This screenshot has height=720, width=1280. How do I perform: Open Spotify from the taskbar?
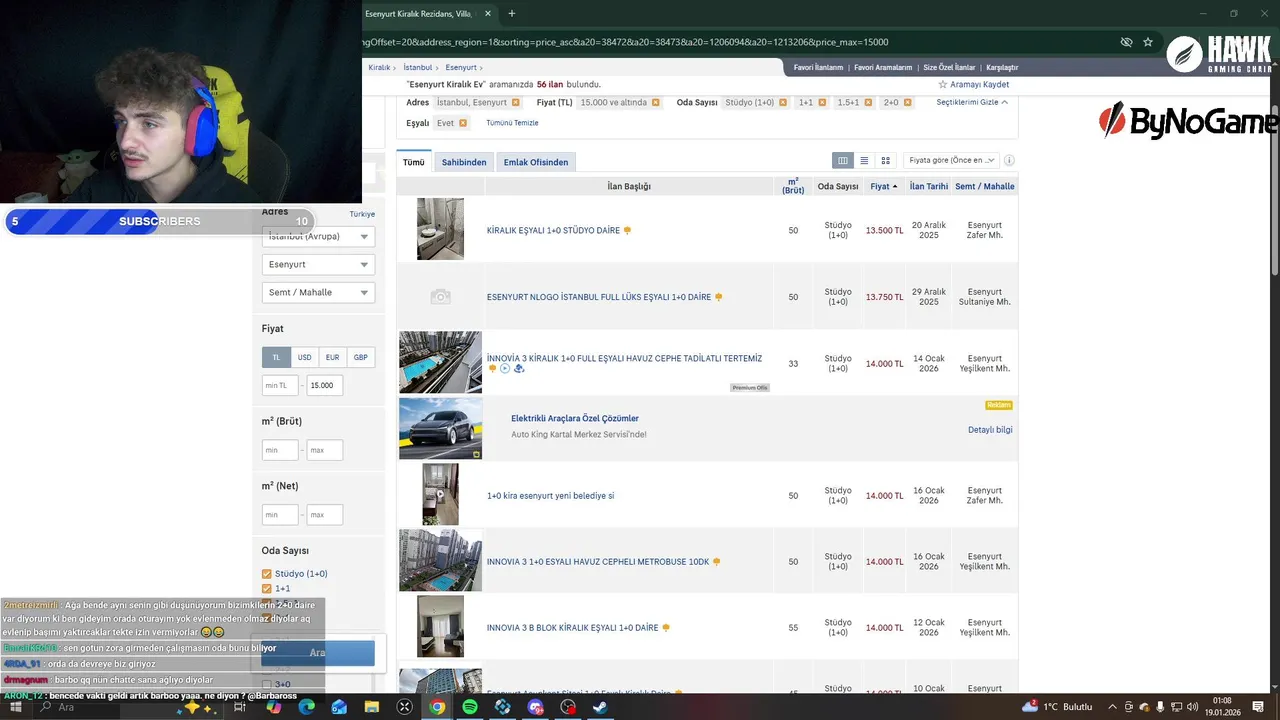click(470, 707)
